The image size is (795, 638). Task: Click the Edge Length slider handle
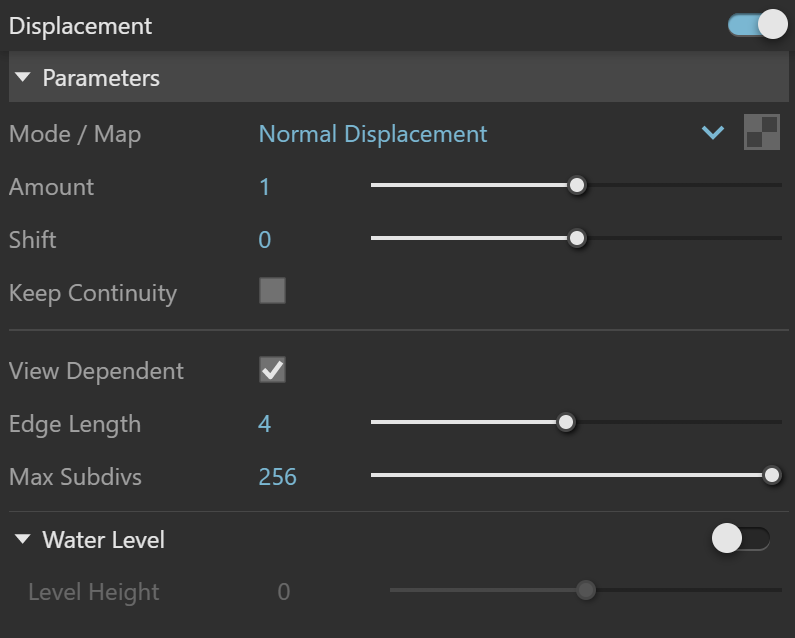566,422
